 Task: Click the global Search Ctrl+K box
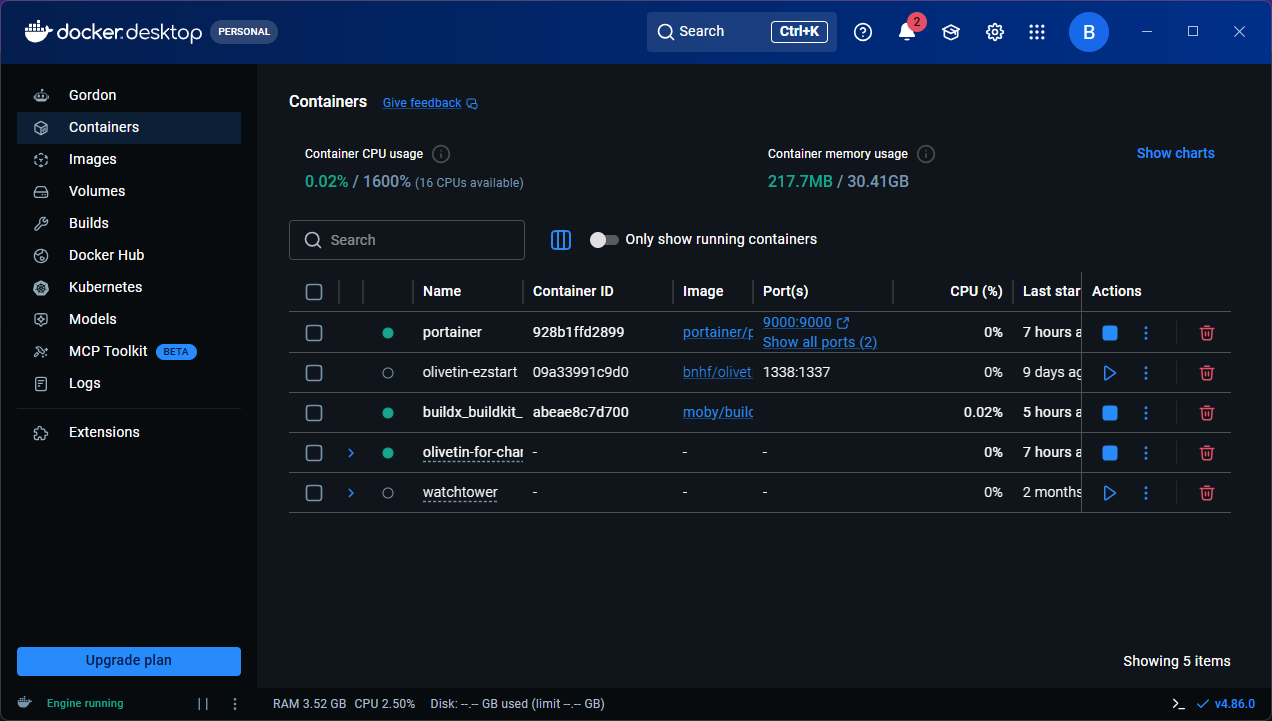click(742, 32)
